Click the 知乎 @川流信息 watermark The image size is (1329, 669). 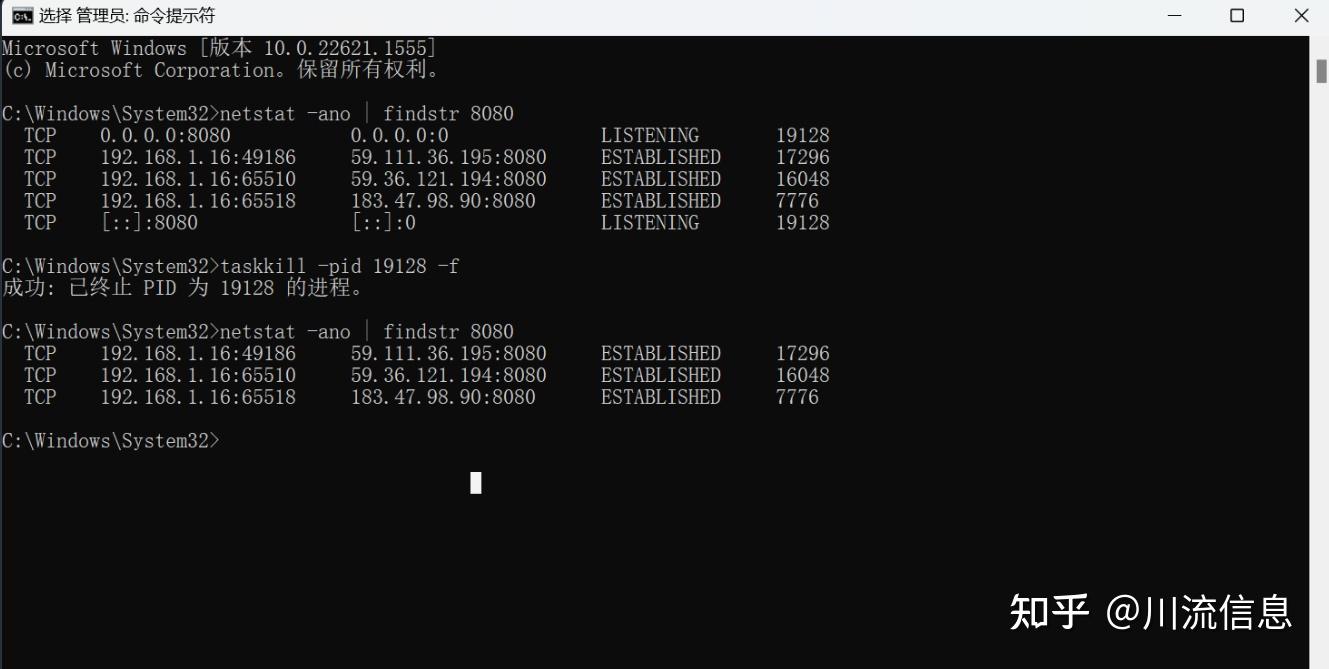1151,611
